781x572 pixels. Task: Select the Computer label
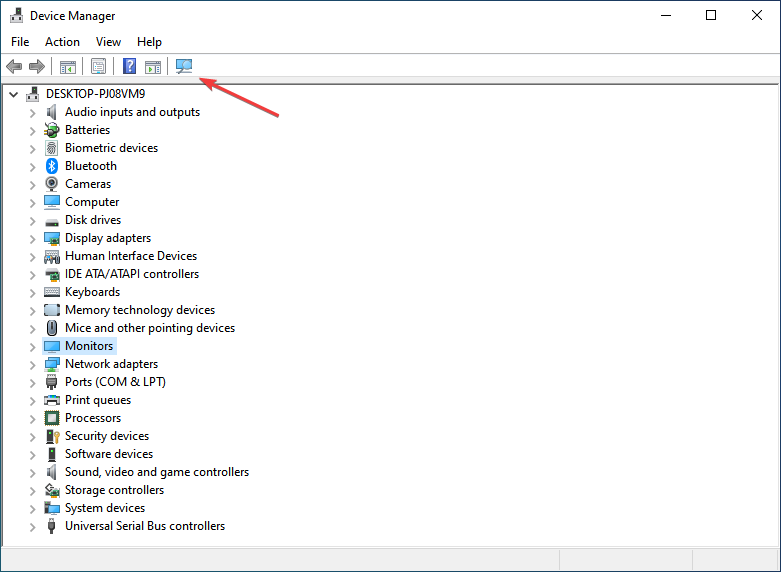click(x=92, y=202)
